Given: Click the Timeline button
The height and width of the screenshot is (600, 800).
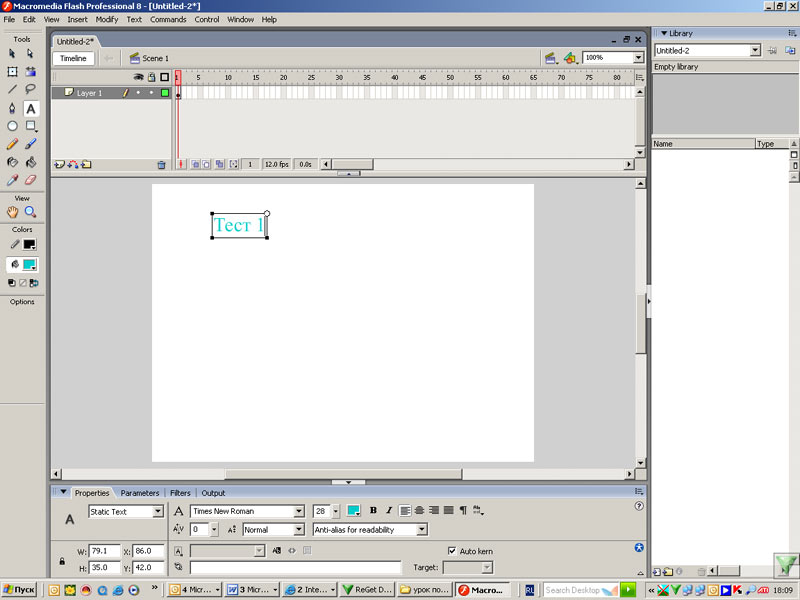Looking at the screenshot, I should click(x=74, y=58).
